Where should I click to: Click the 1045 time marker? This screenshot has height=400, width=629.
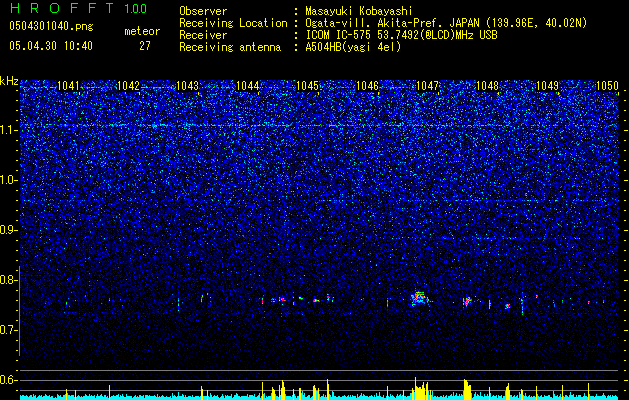[307, 86]
